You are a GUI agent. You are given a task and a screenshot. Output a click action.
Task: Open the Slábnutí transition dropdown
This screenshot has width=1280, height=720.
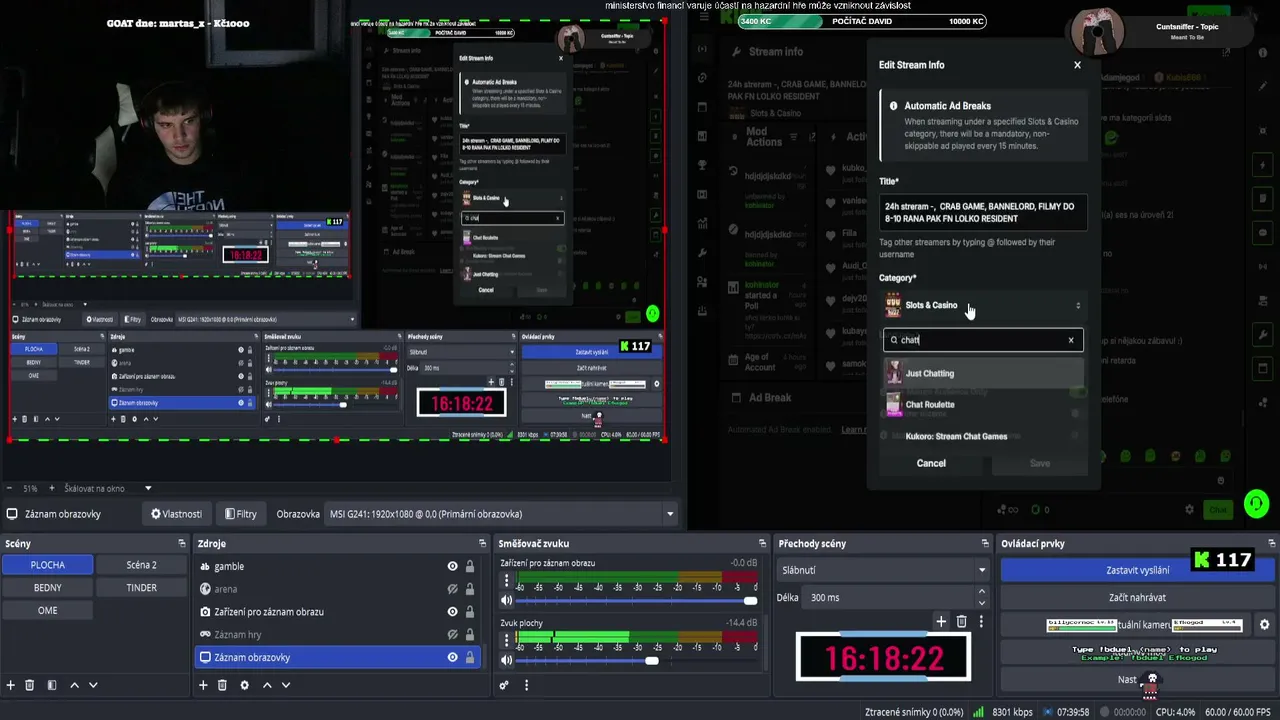[x=883, y=570]
